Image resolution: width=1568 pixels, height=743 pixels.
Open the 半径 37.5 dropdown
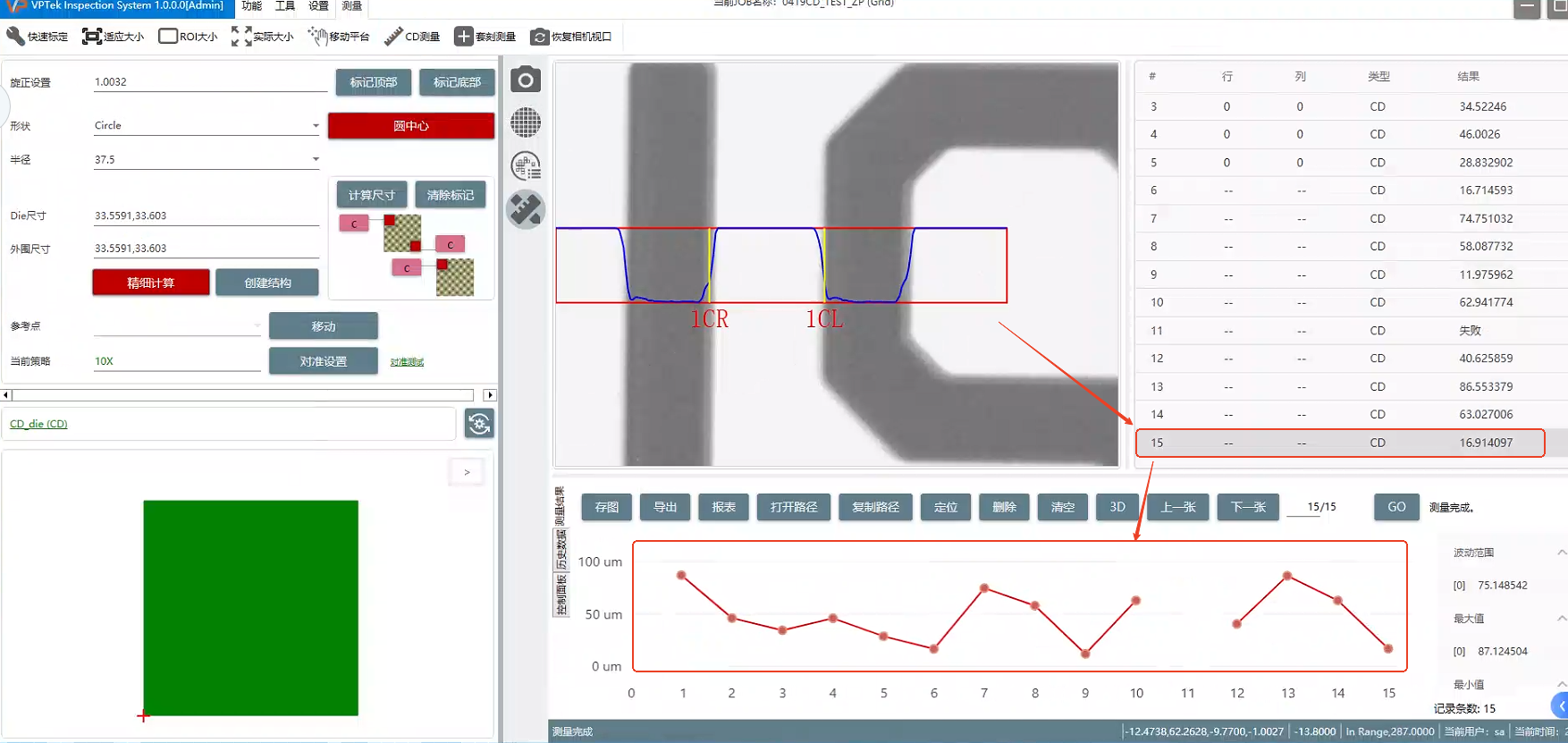pos(316,160)
